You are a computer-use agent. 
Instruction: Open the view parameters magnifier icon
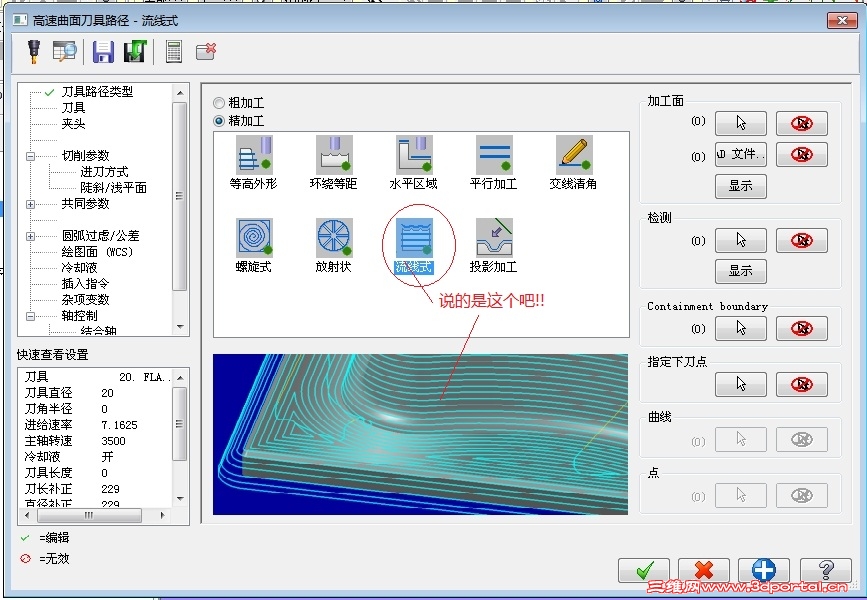pyautogui.click(x=65, y=51)
